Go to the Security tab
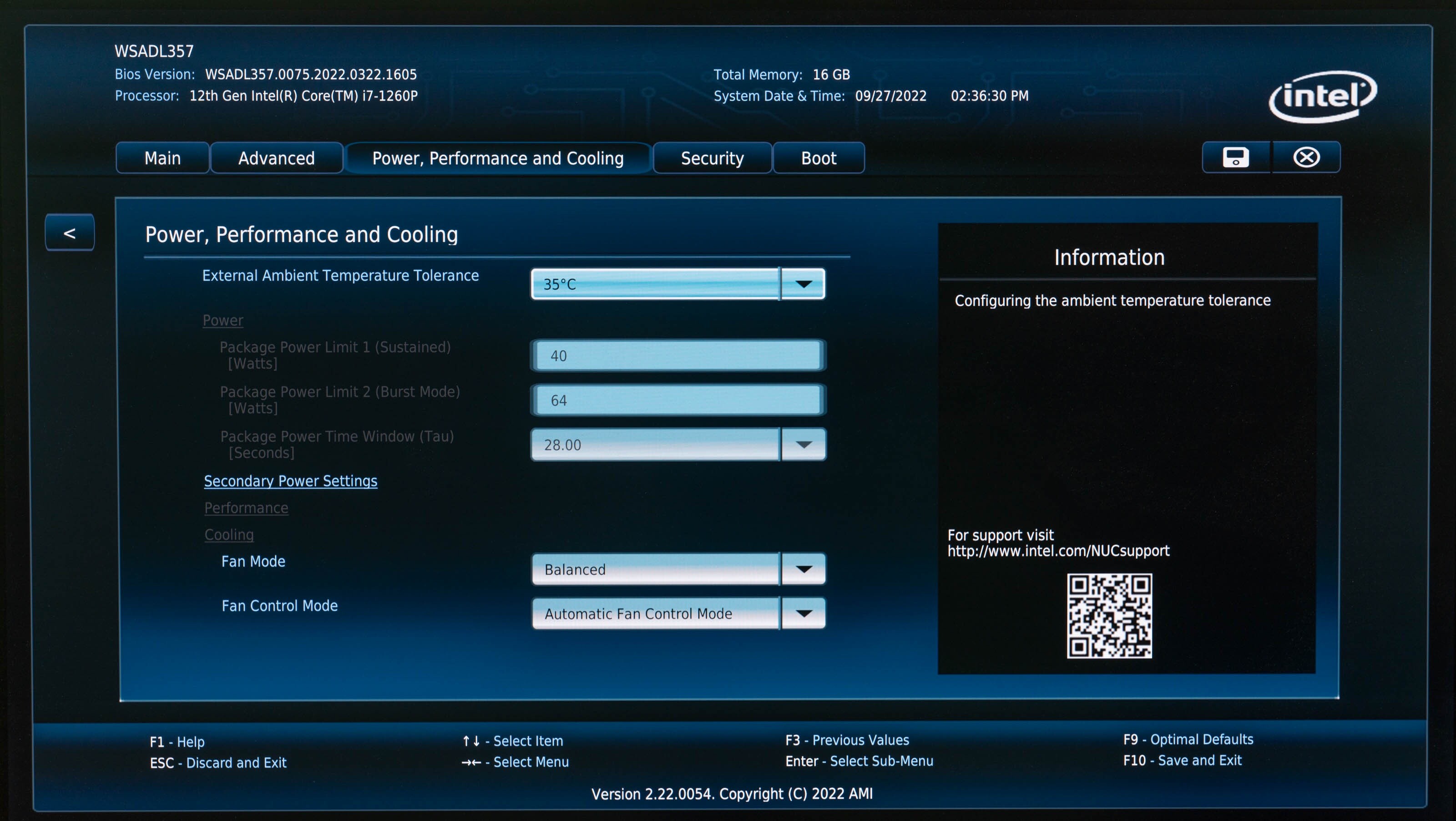The height and width of the screenshot is (821, 1456). click(x=712, y=158)
